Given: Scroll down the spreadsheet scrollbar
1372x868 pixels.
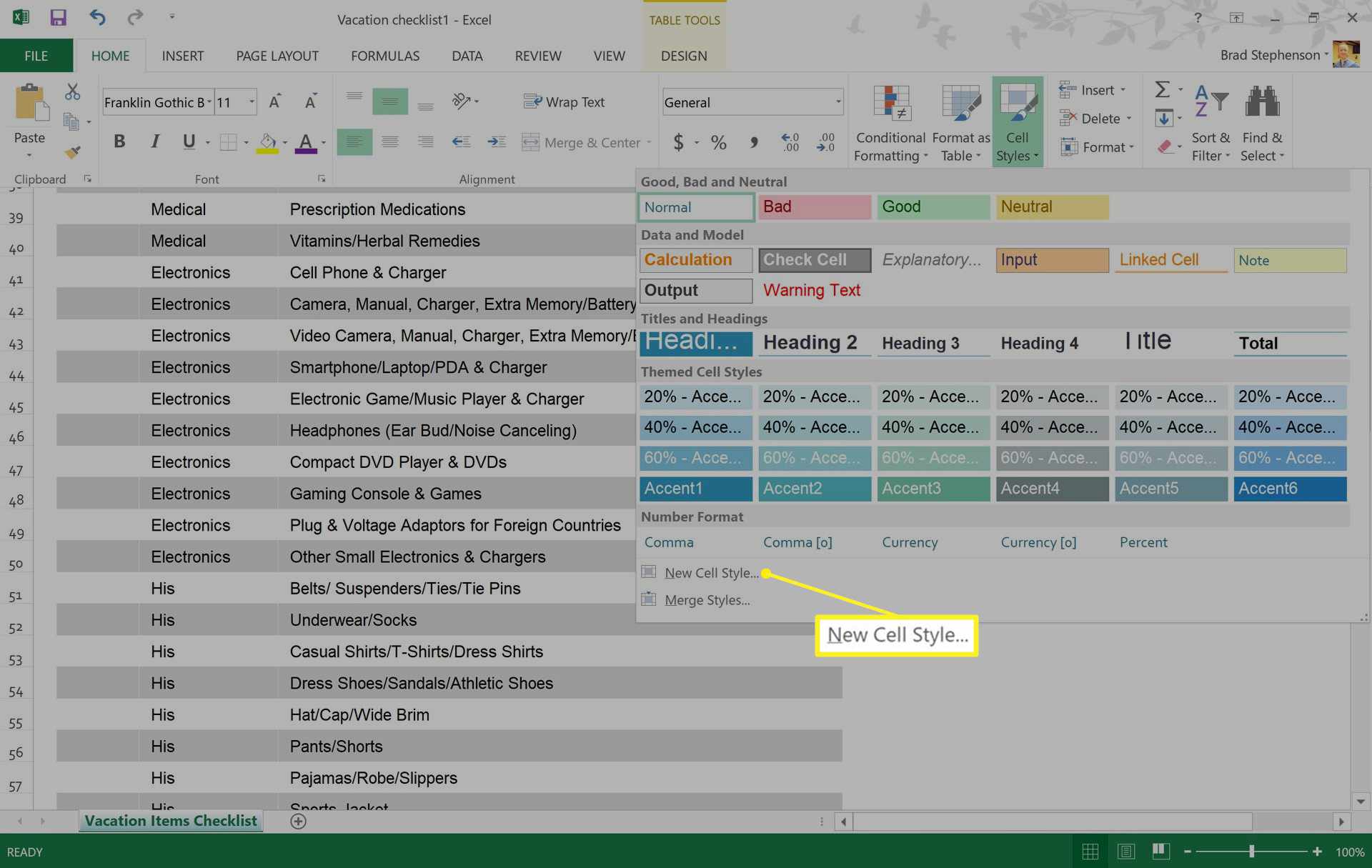Looking at the screenshot, I should pos(1362,800).
